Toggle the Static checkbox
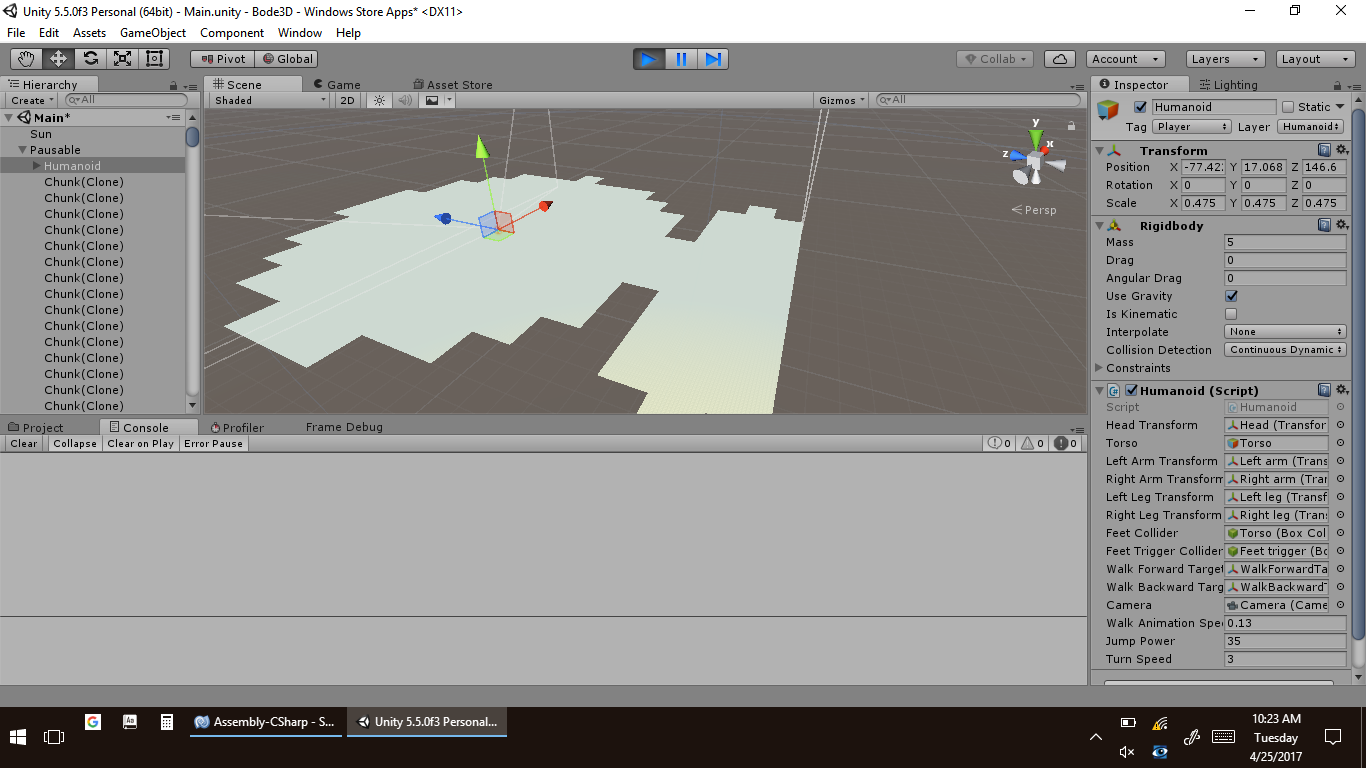Screen dimensions: 1366x768 pyautogui.click(x=1288, y=107)
